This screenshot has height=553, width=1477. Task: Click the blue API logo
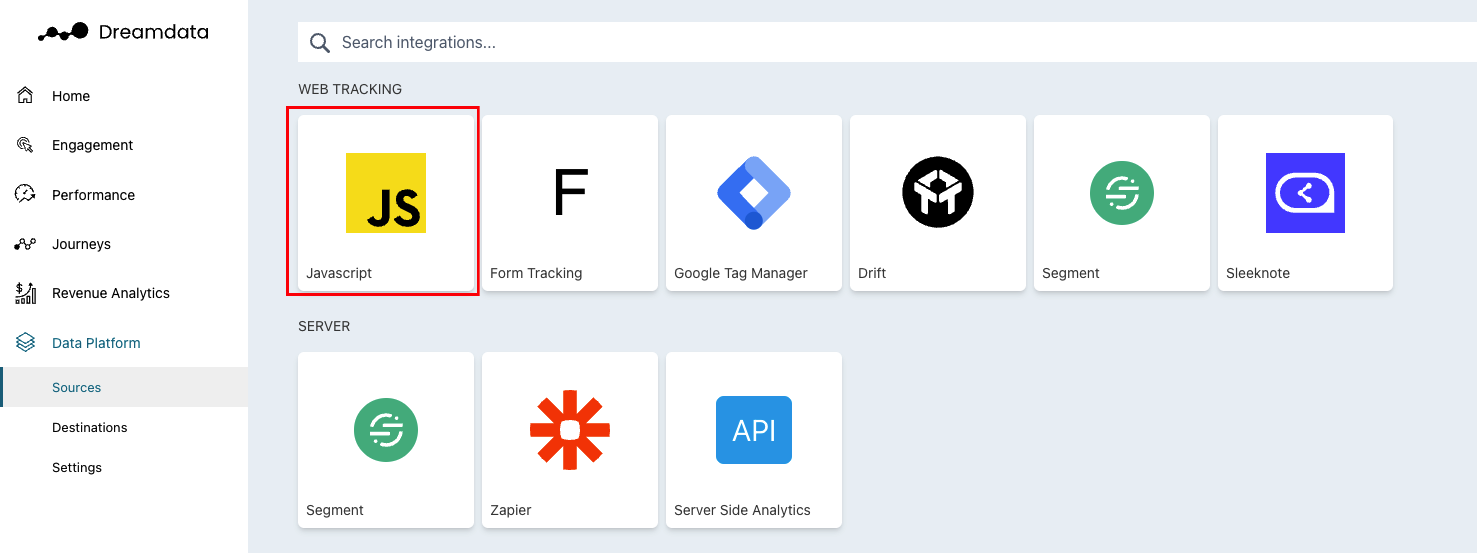tap(754, 430)
